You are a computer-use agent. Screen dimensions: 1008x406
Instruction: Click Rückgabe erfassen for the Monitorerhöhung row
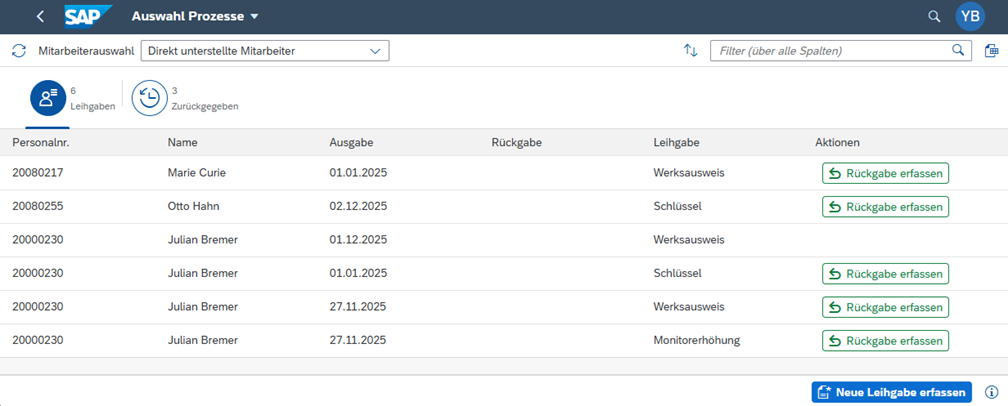[885, 341]
